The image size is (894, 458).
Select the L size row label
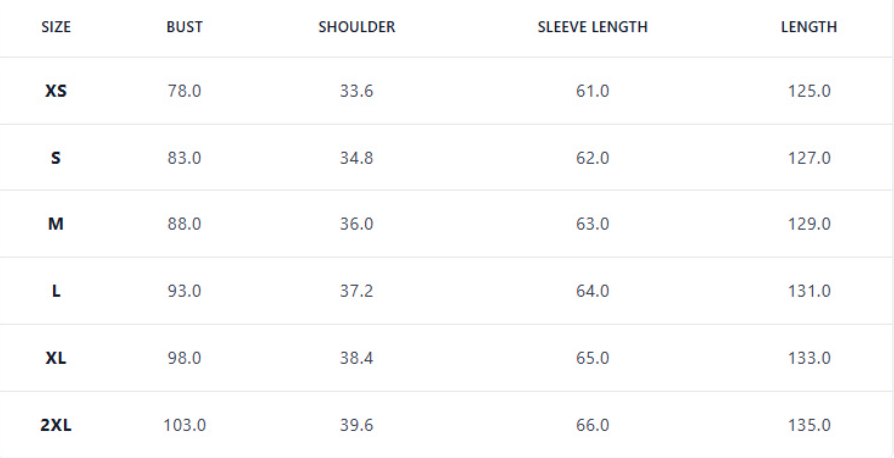coord(56,291)
